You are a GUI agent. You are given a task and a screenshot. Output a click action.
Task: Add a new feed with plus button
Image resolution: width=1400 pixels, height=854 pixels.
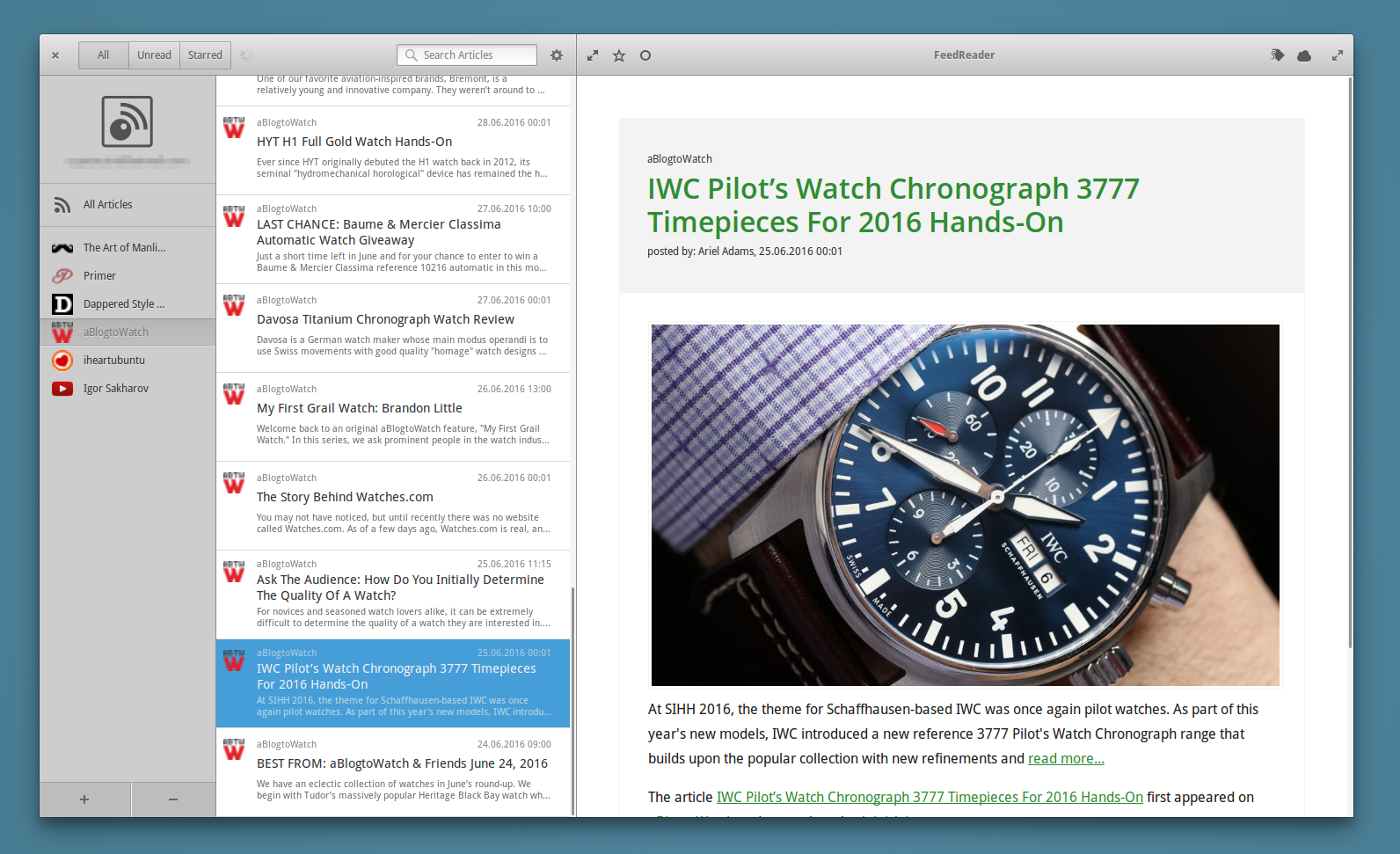[x=84, y=799]
